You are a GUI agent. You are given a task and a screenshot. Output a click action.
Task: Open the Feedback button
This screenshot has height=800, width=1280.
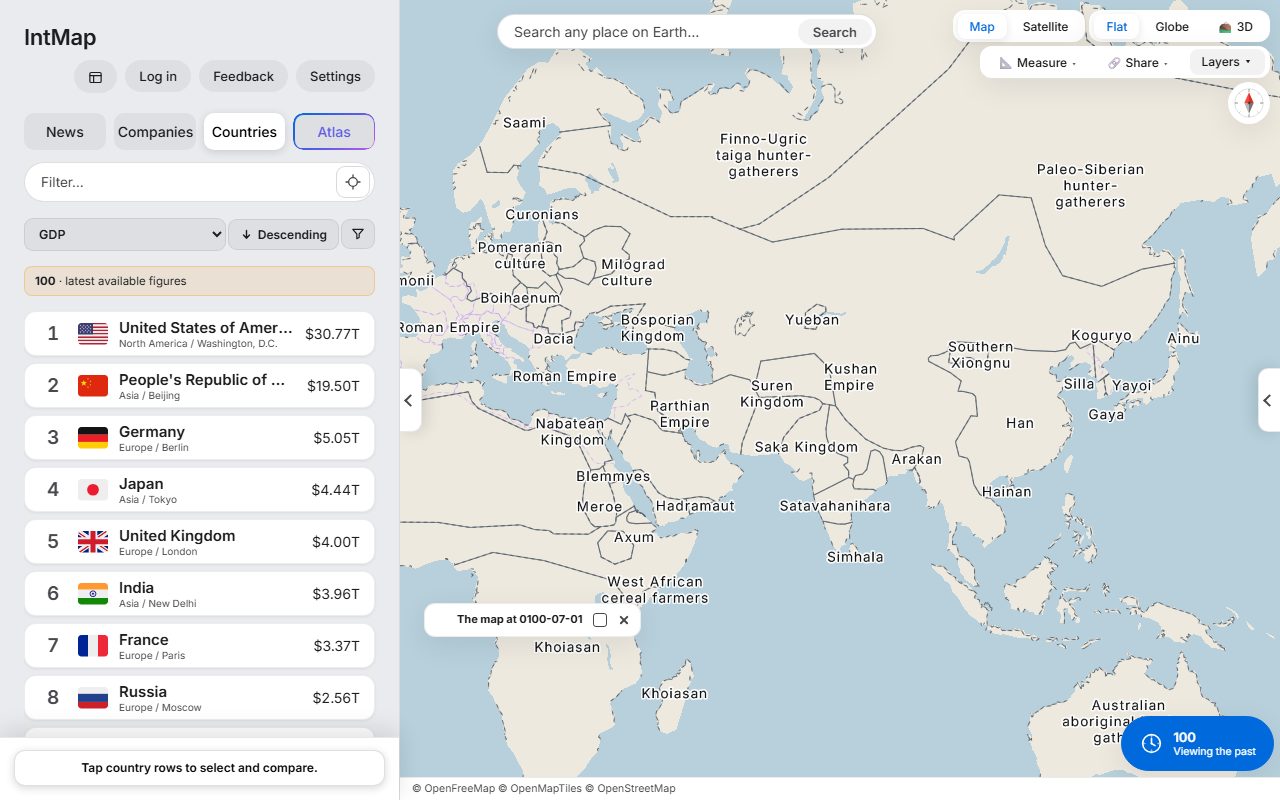(x=243, y=77)
